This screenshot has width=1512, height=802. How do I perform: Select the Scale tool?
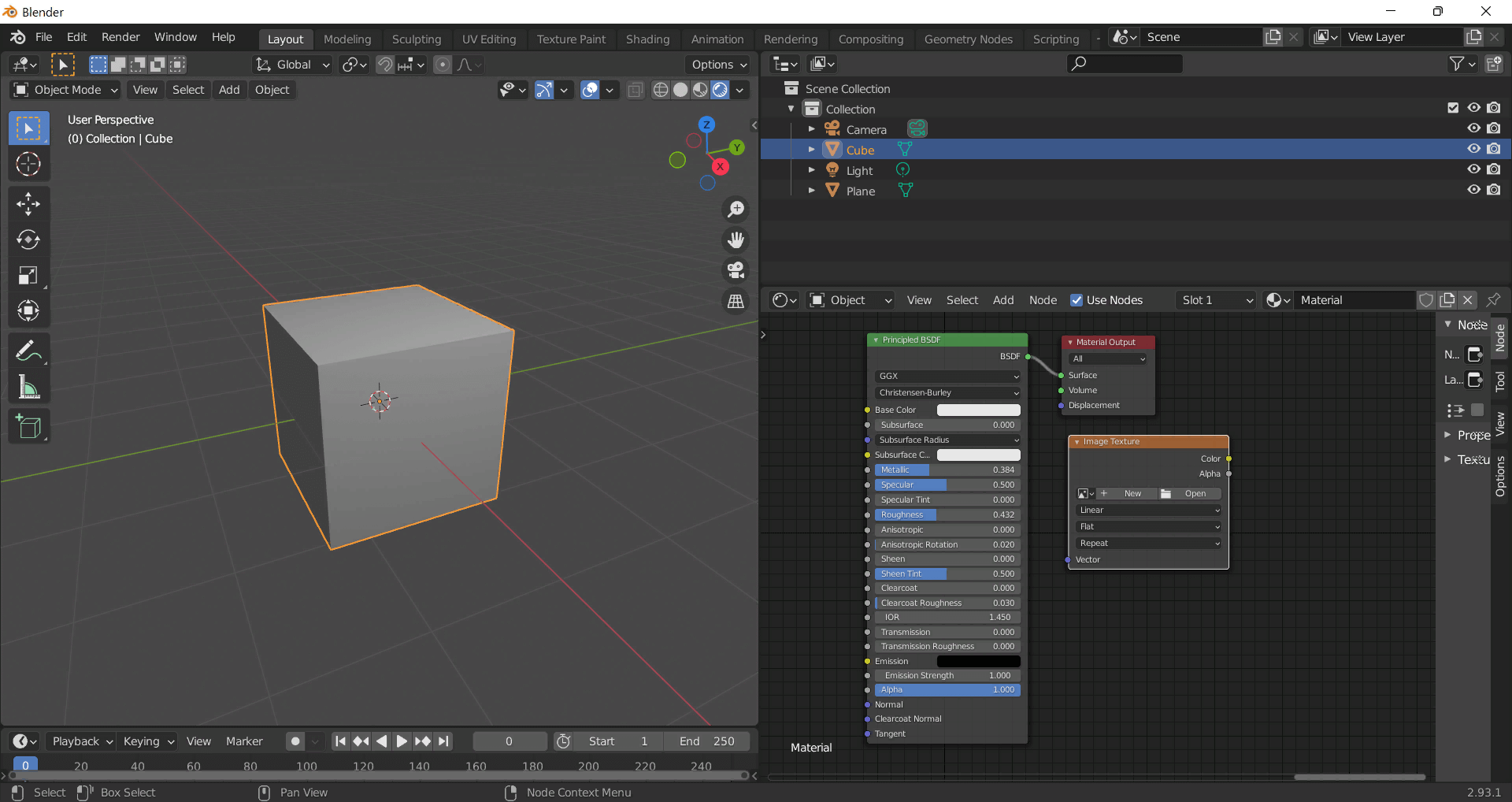click(28, 275)
